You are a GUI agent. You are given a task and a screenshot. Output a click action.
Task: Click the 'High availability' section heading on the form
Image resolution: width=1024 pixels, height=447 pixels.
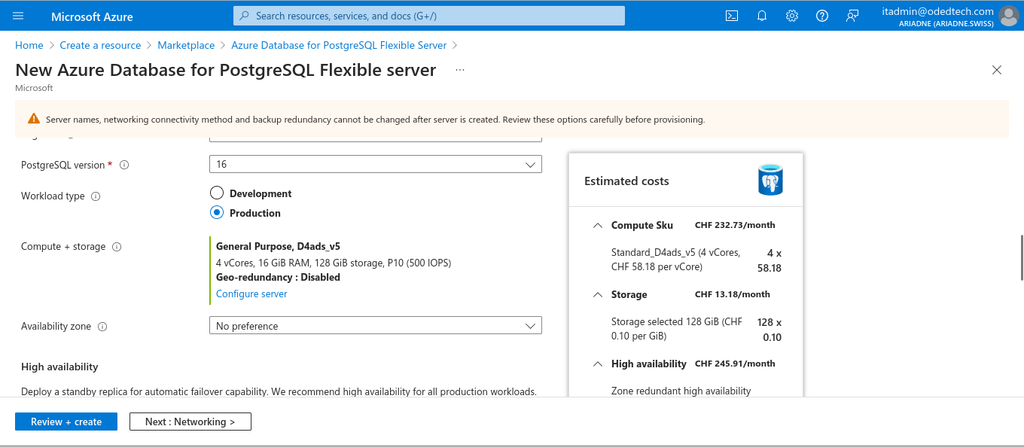tap(59, 367)
